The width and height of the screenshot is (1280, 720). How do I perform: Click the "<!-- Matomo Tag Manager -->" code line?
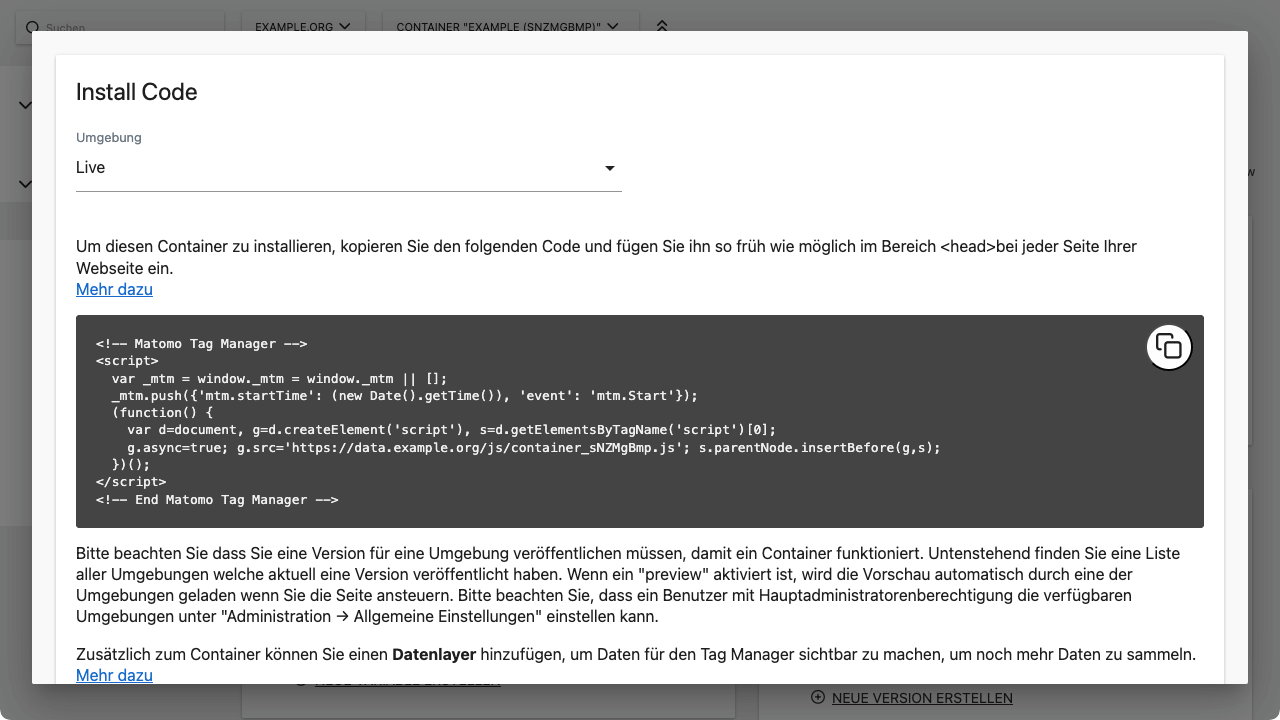[201, 344]
